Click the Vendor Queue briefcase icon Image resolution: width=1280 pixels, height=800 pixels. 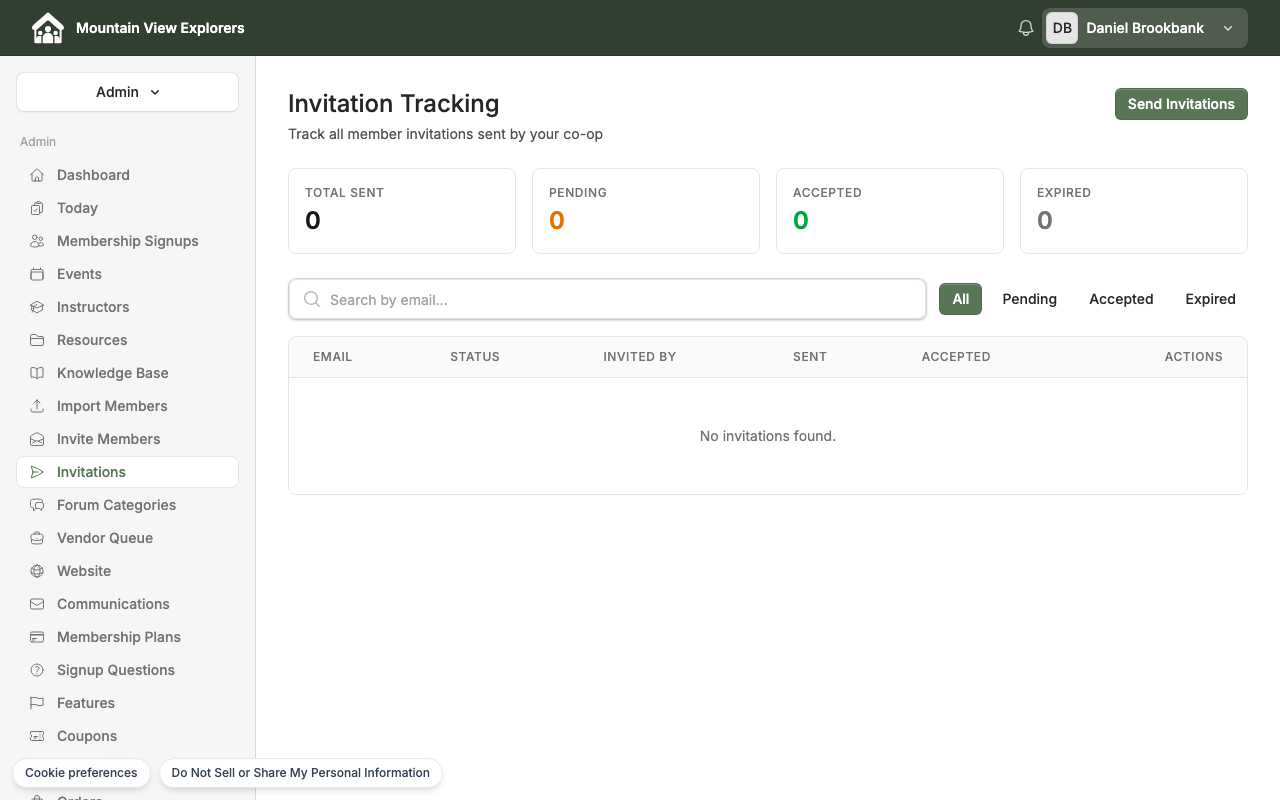[x=37, y=538]
